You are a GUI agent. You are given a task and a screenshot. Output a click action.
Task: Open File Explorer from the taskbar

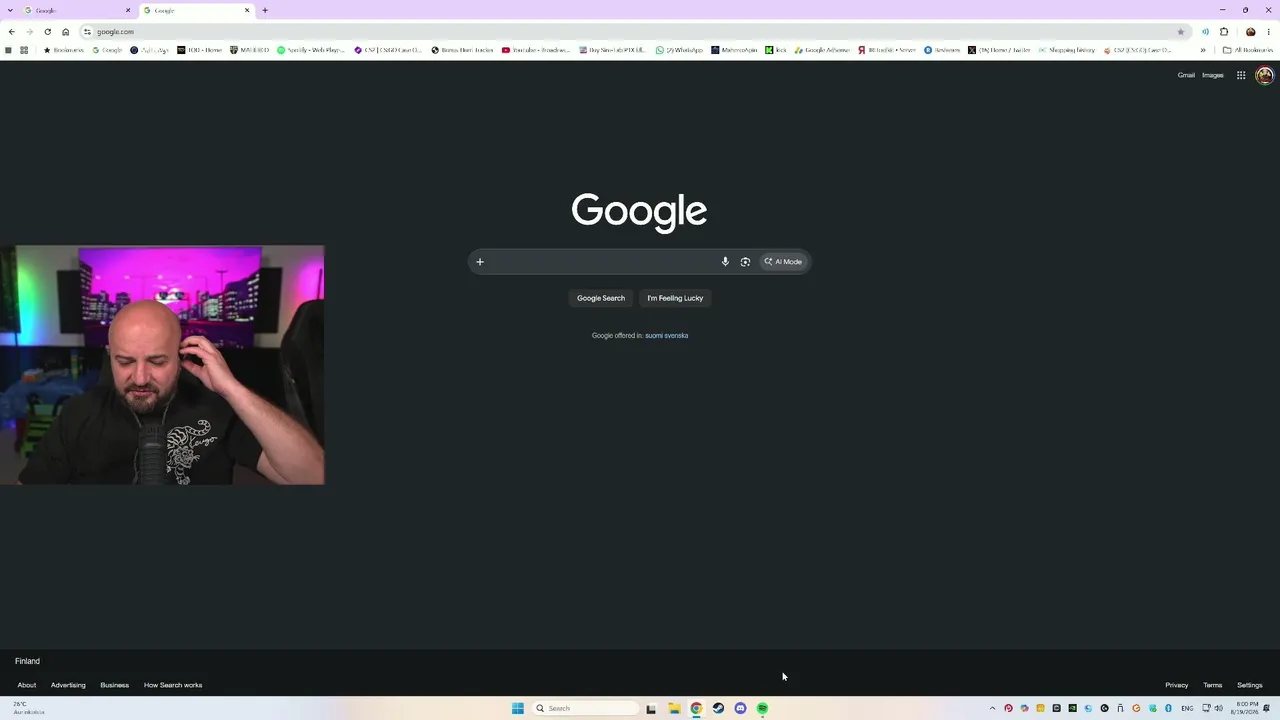pyautogui.click(x=674, y=708)
